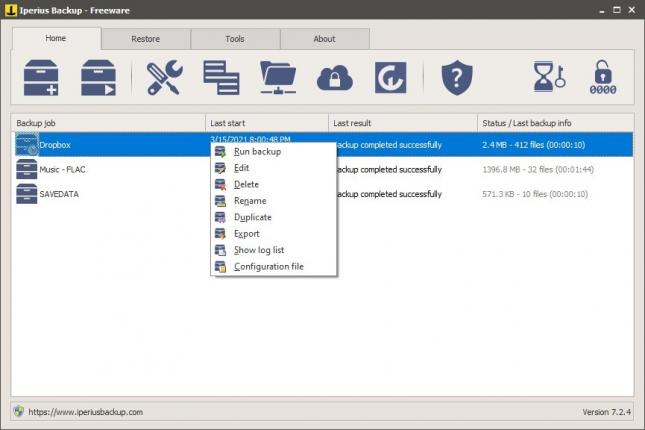Choose Show log list menu entry
Viewport: 645px width, 430px height.
pyautogui.click(x=273, y=250)
